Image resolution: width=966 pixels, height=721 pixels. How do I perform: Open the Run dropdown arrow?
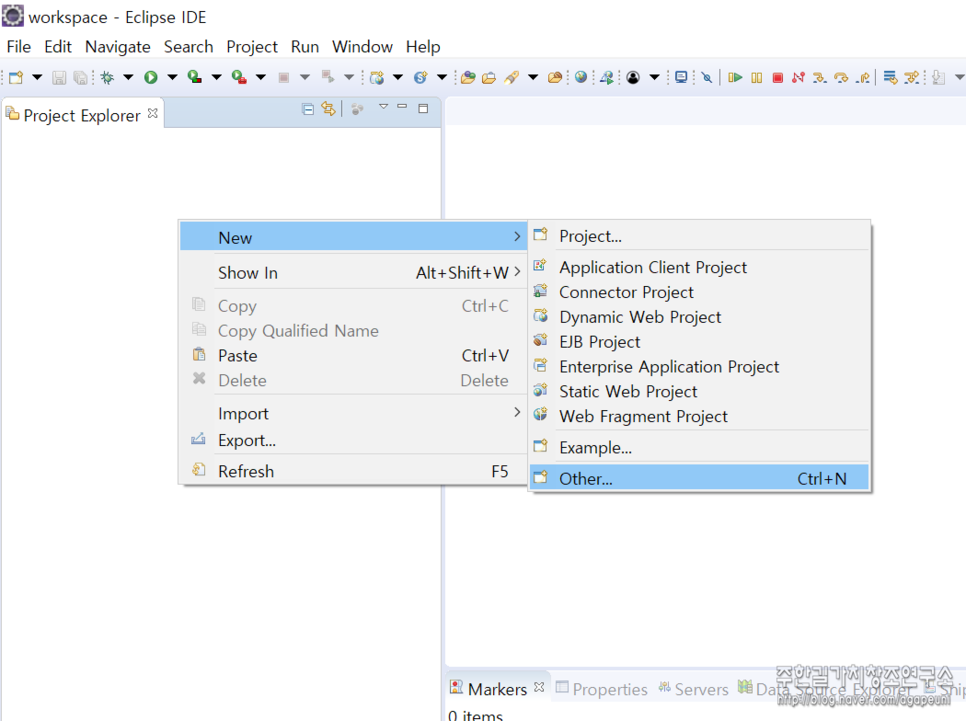pyautogui.click(x=172, y=77)
